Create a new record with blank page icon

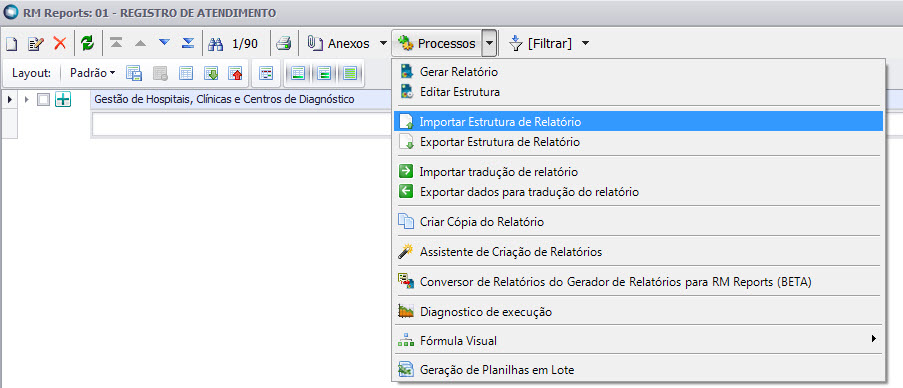(12, 44)
